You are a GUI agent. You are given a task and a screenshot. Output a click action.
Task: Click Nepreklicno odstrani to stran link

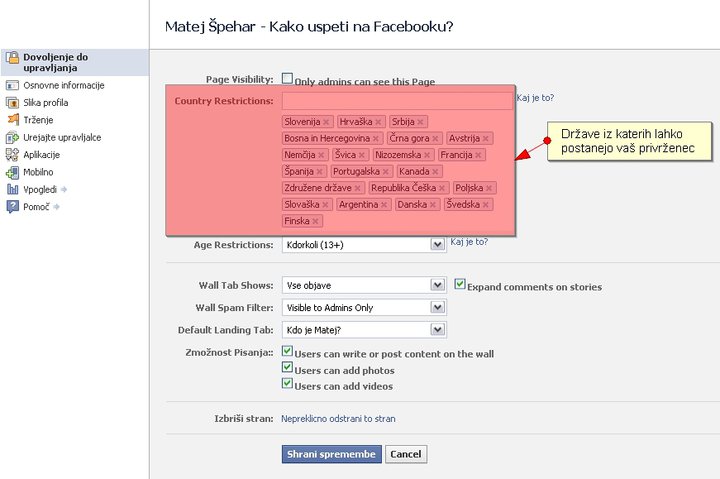pyautogui.click(x=338, y=419)
